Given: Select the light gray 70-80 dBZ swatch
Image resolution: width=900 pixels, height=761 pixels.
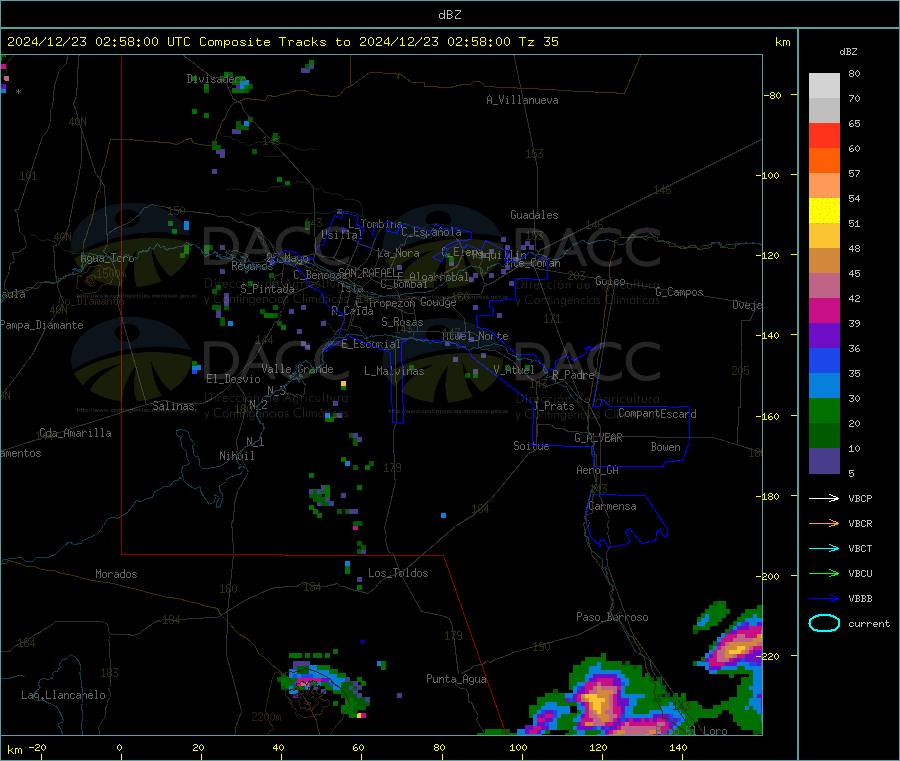Looking at the screenshot, I should tap(824, 86).
